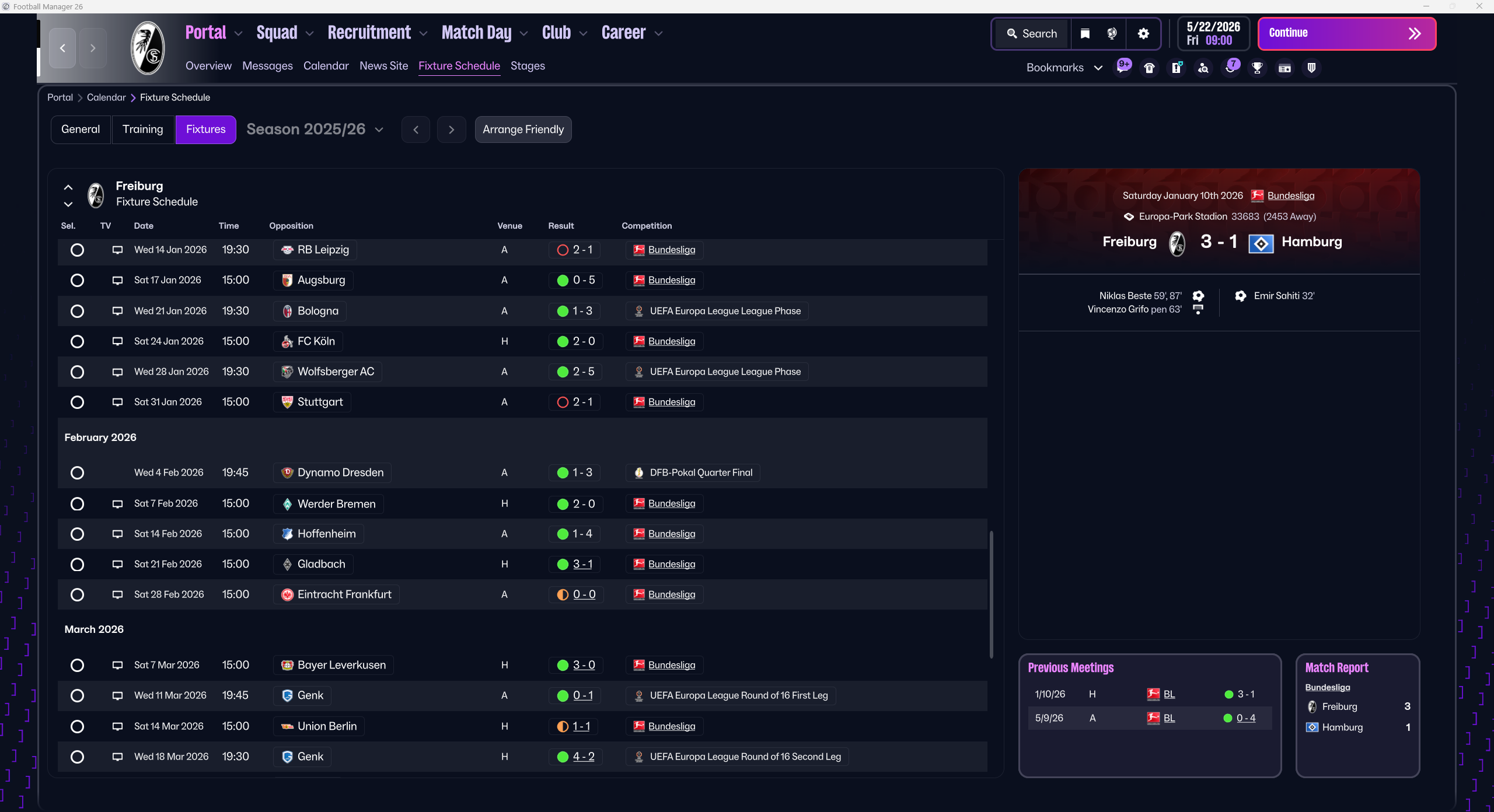This screenshot has height=812, width=1494.
Task: Open the player search scouting icon
Action: tap(1203, 68)
